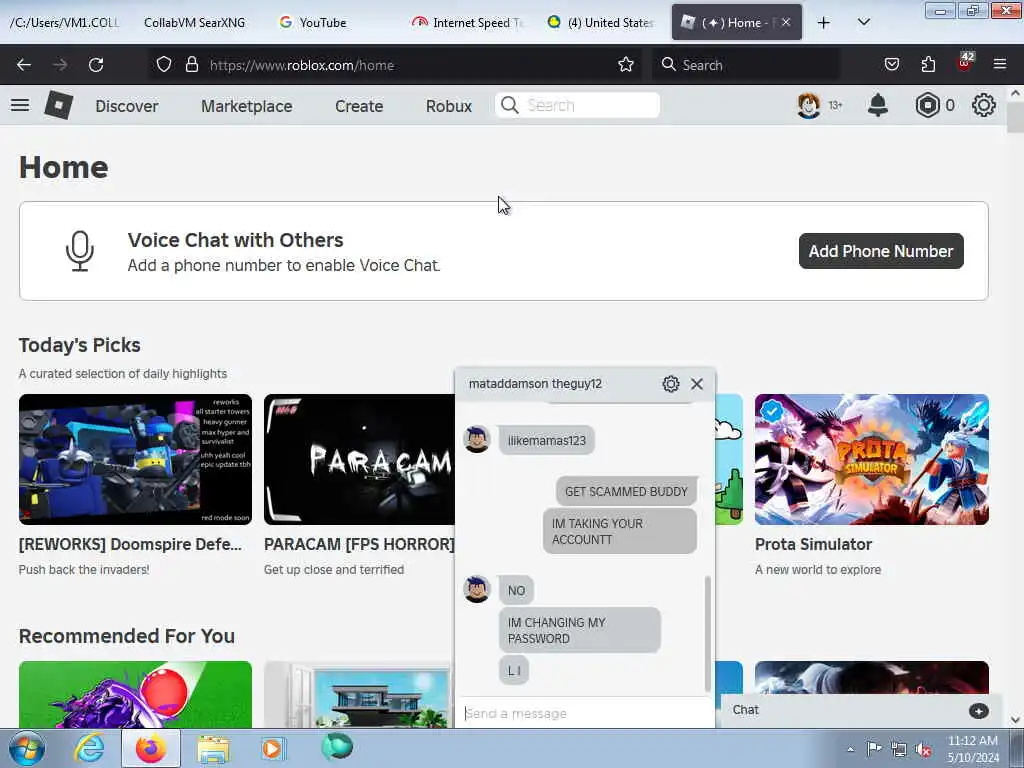Open the Chat bar header
The height and width of the screenshot is (768, 1024).
(x=861, y=711)
